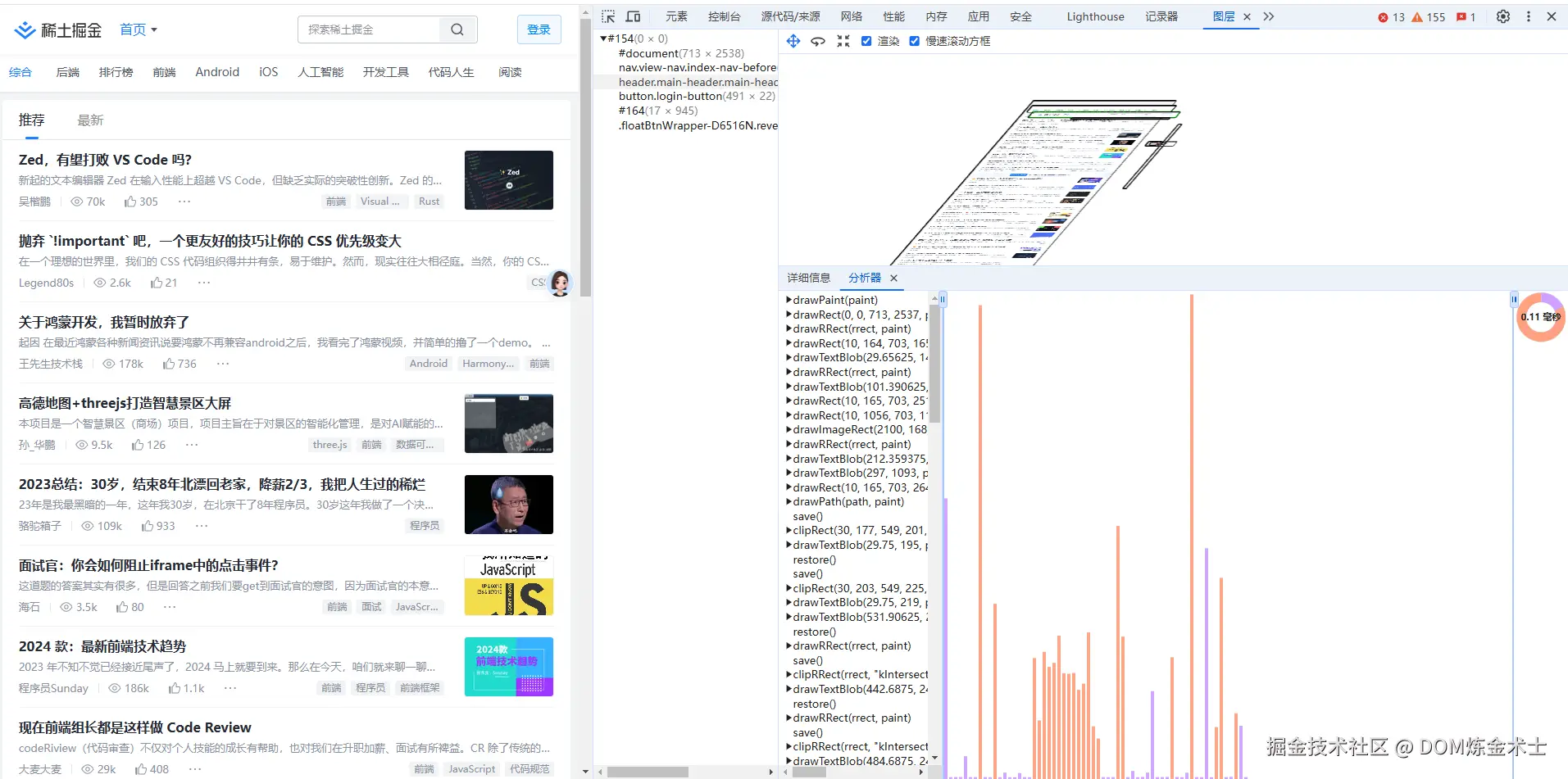Open the article '关于鸿蒙开发，我暂时放弃了'
Screen dimensions: 1568x779
pyautogui.click(x=104, y=322)
